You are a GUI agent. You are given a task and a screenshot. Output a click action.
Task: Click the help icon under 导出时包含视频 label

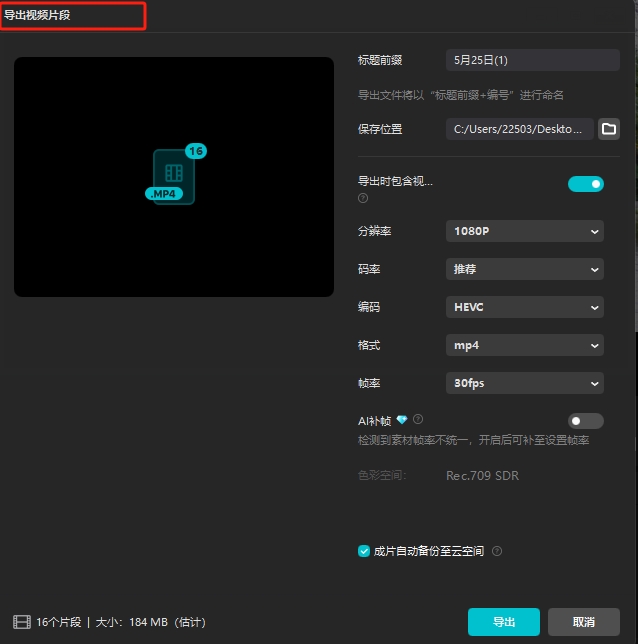coord(363,198)
